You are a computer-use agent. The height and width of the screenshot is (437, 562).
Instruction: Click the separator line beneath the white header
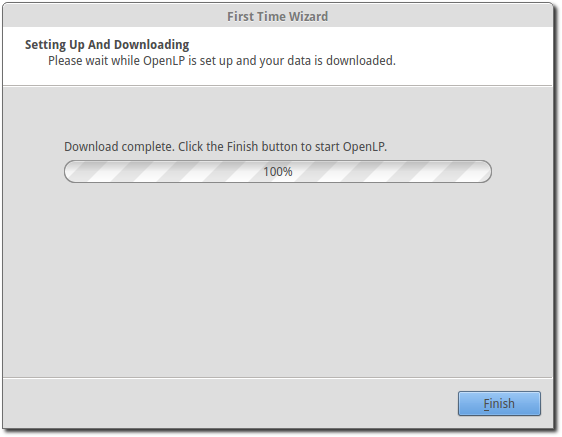277,86
